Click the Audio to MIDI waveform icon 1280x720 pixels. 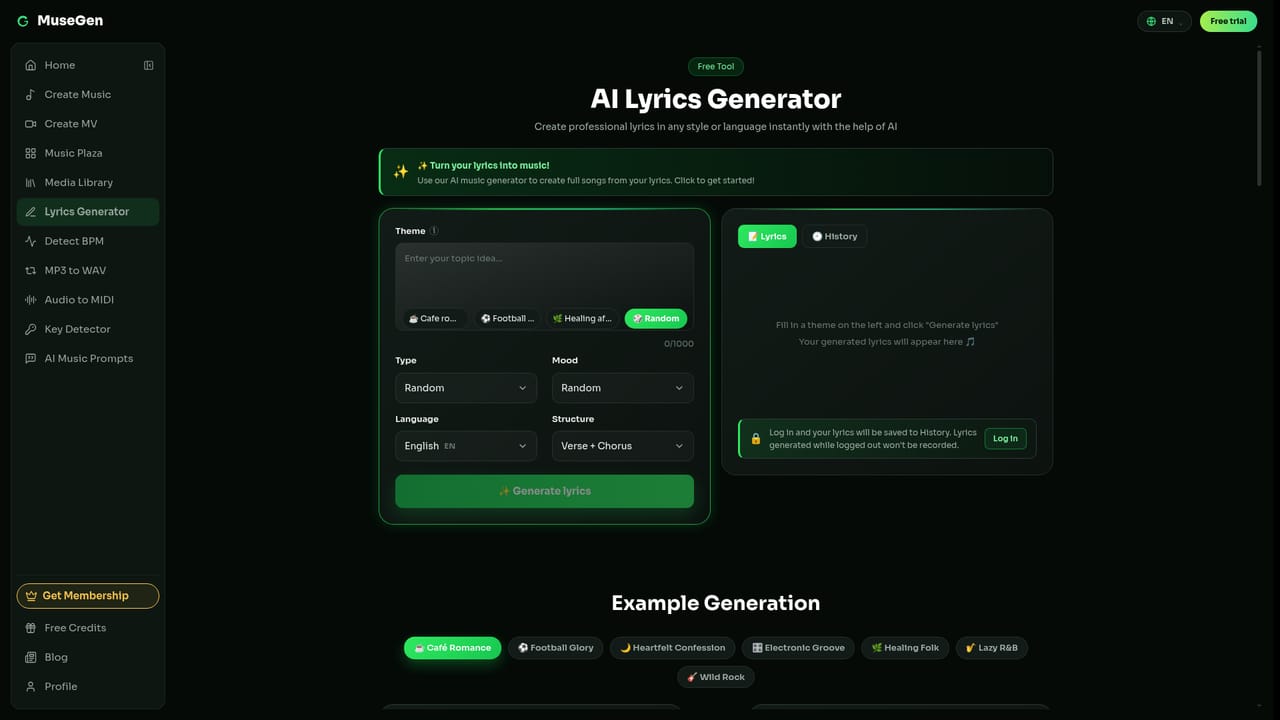(30, 300)
